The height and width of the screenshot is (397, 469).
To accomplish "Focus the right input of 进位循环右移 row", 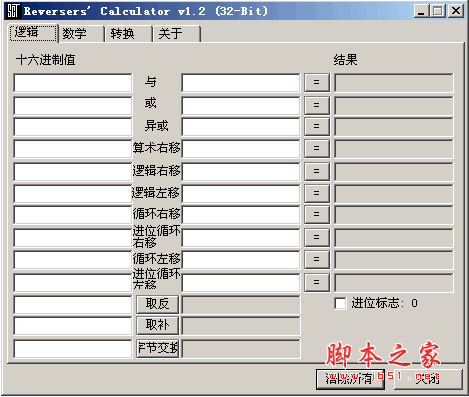I will coord(241,238).
